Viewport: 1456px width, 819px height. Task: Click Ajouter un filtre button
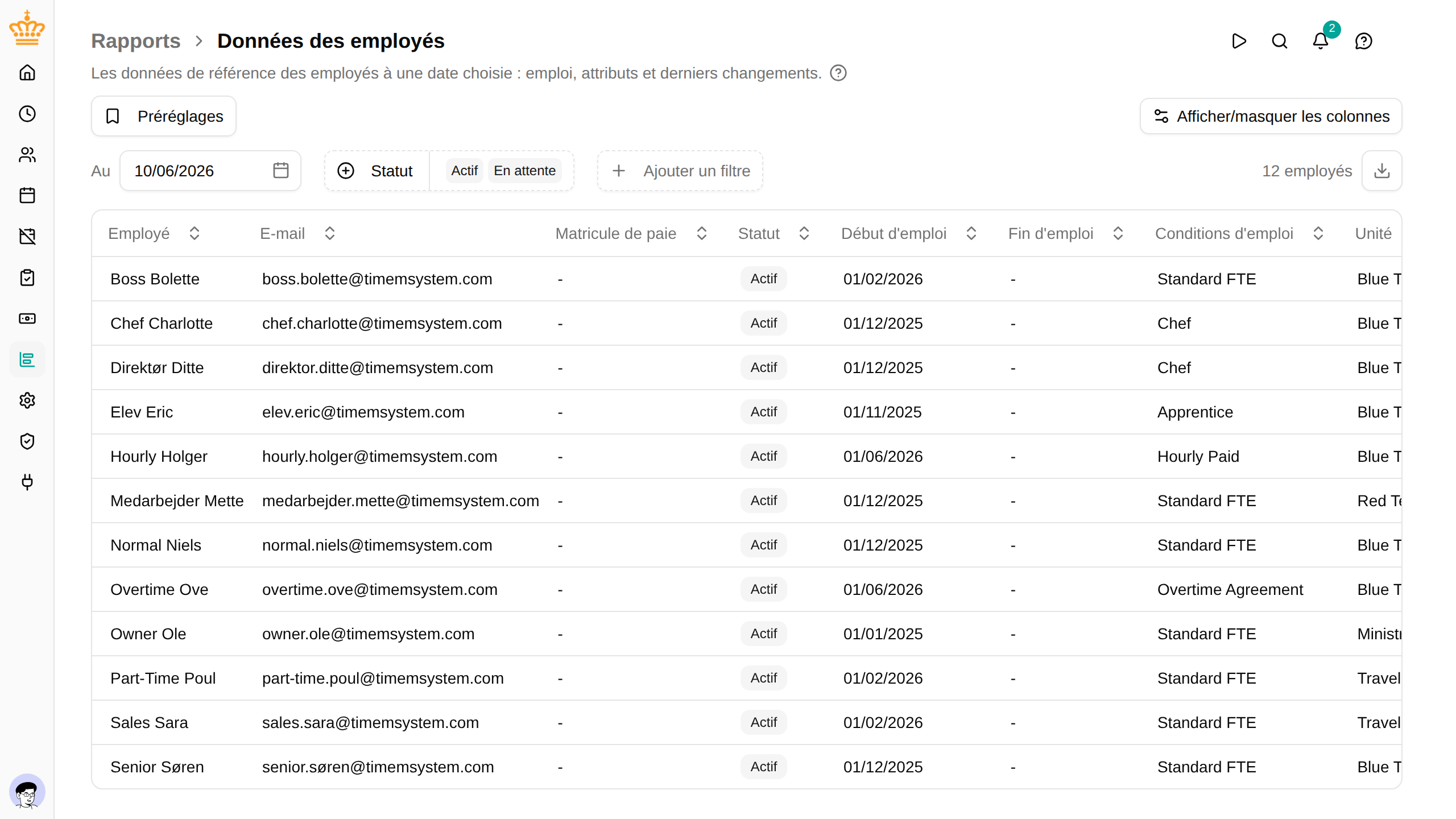click(x=680, y=171)
